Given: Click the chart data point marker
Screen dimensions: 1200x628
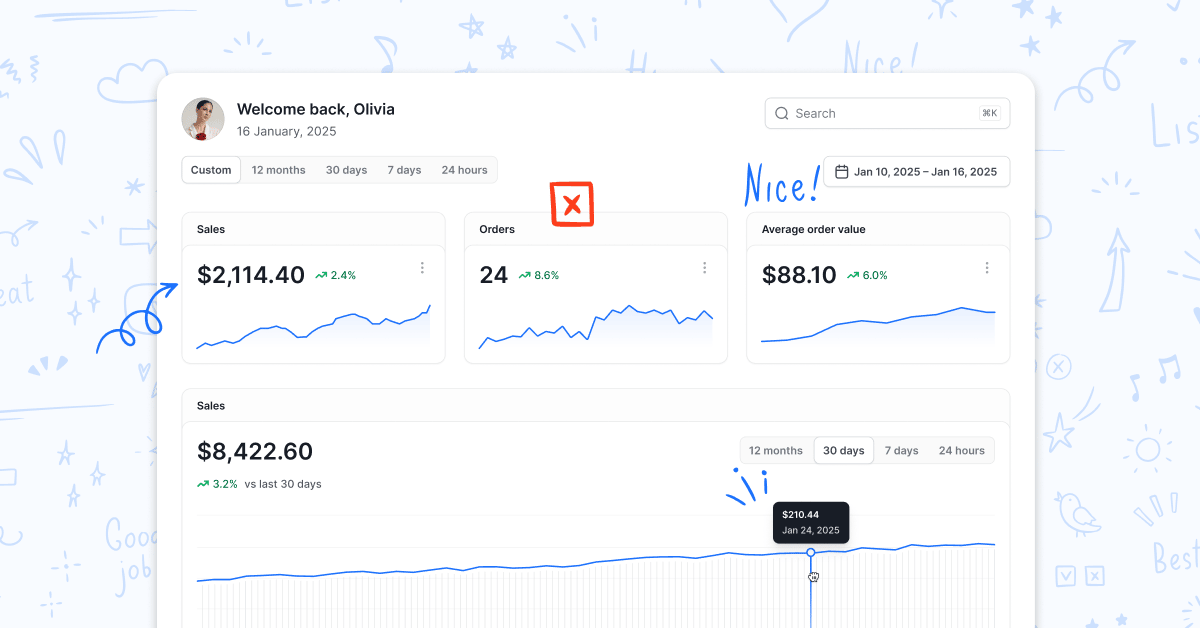Looking at the screenshot, I should coord(811,552).
